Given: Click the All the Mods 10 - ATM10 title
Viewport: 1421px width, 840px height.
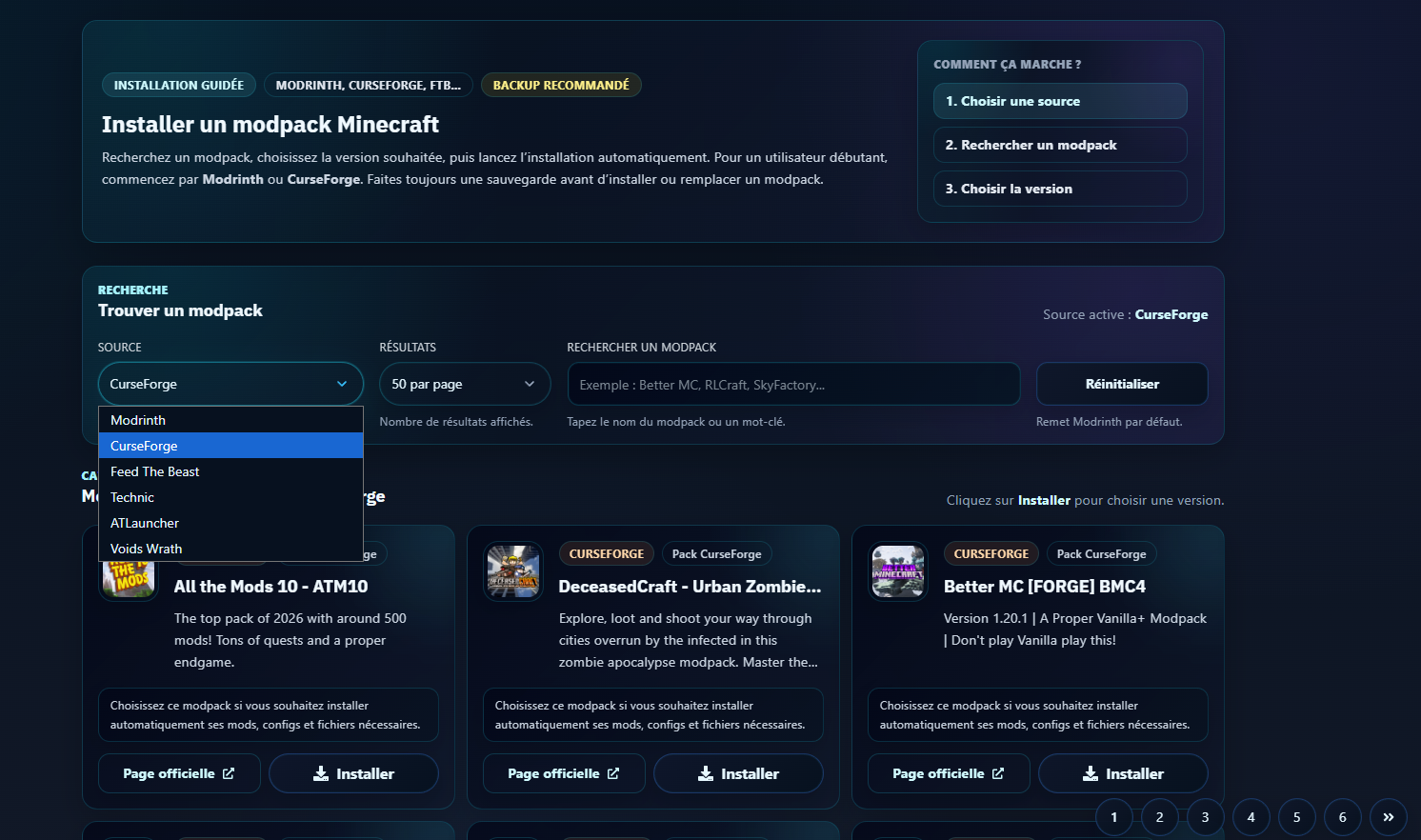Looking at the screenshot, I should point(270,587).
